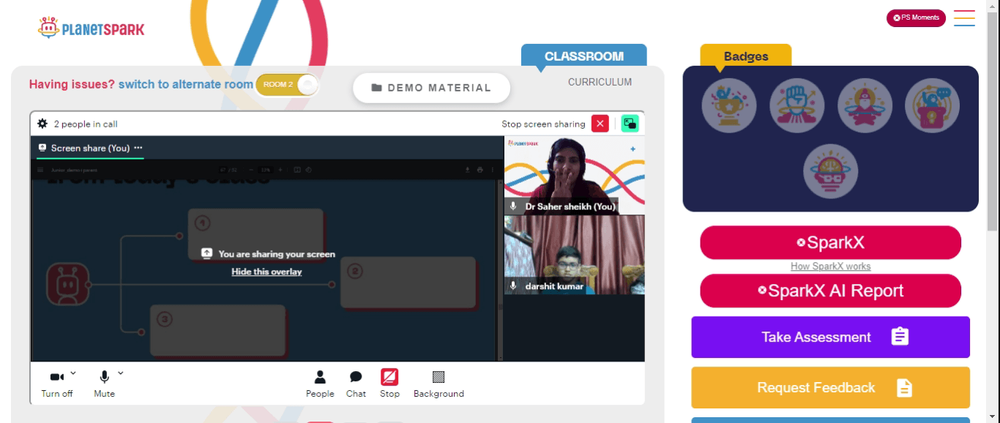Expand microphone options chevron

121,373
